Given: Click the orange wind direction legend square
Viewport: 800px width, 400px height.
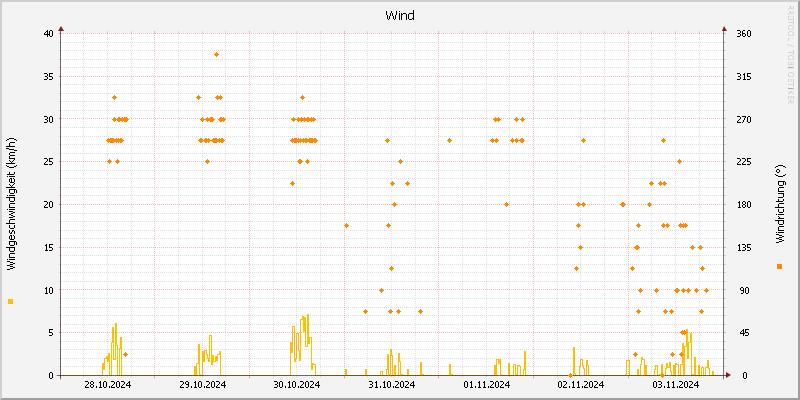Looking at the screenshot, I should point(779,266).
